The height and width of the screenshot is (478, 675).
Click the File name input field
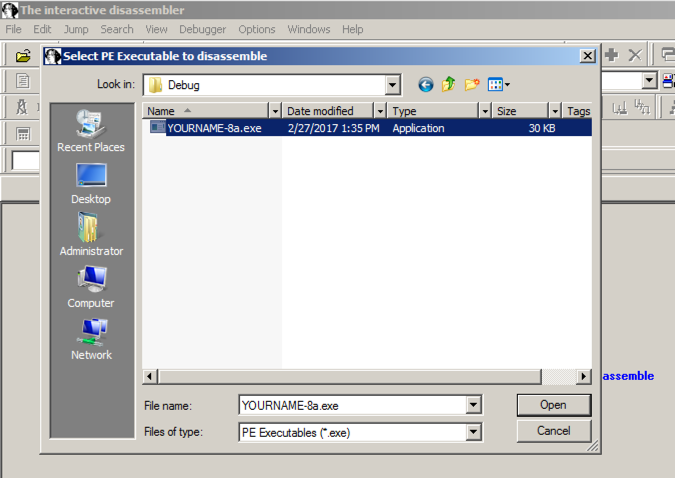[x=352, y=405]
